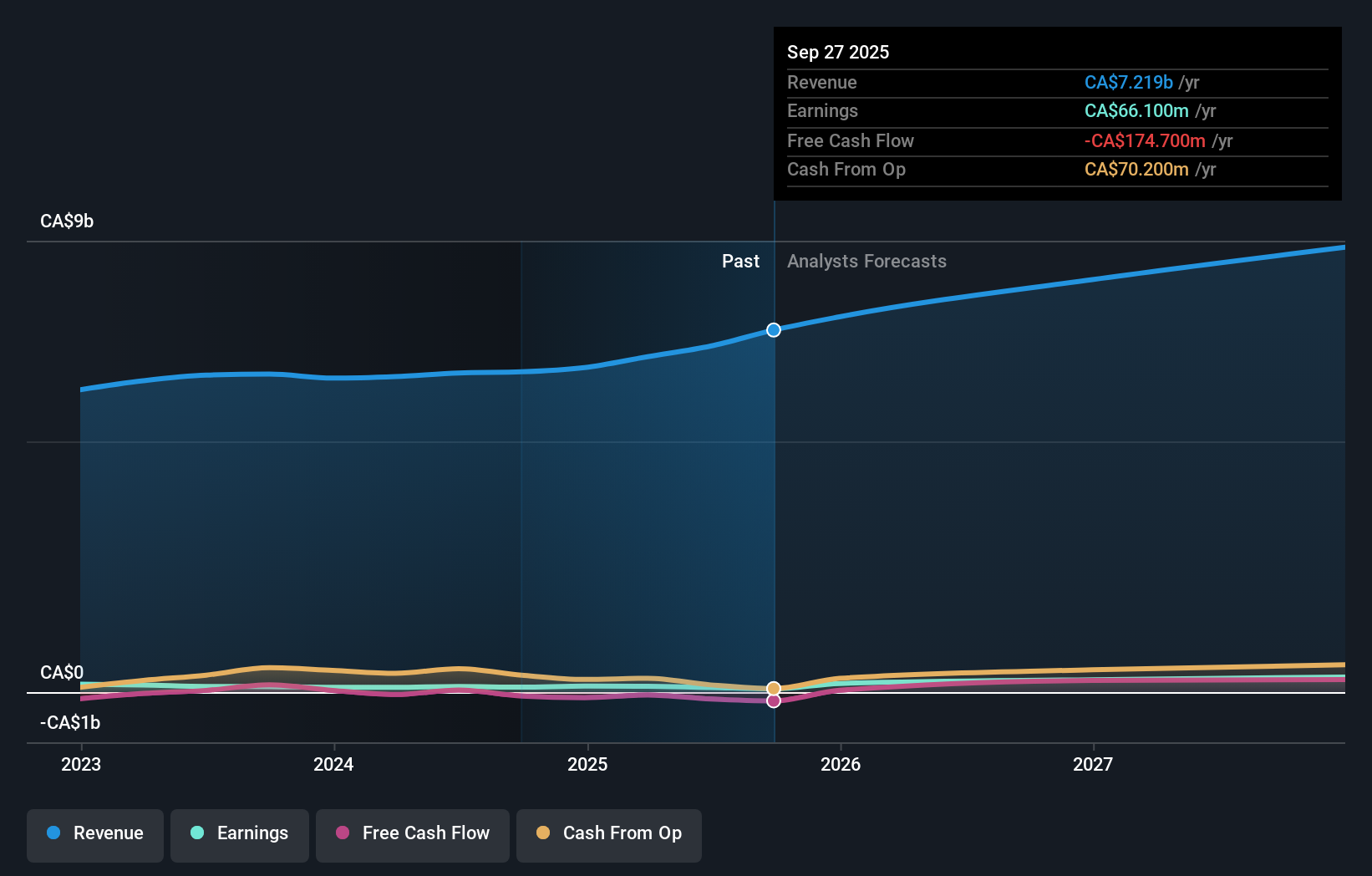
Task: Click the blue Revenue legend dot
Action: click(x=52, y=833)
